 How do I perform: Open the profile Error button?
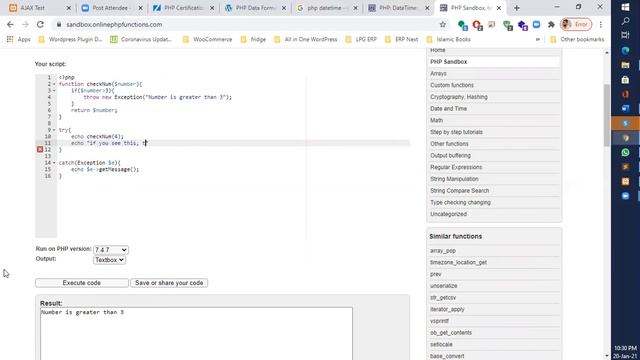(x=576, y=24)
